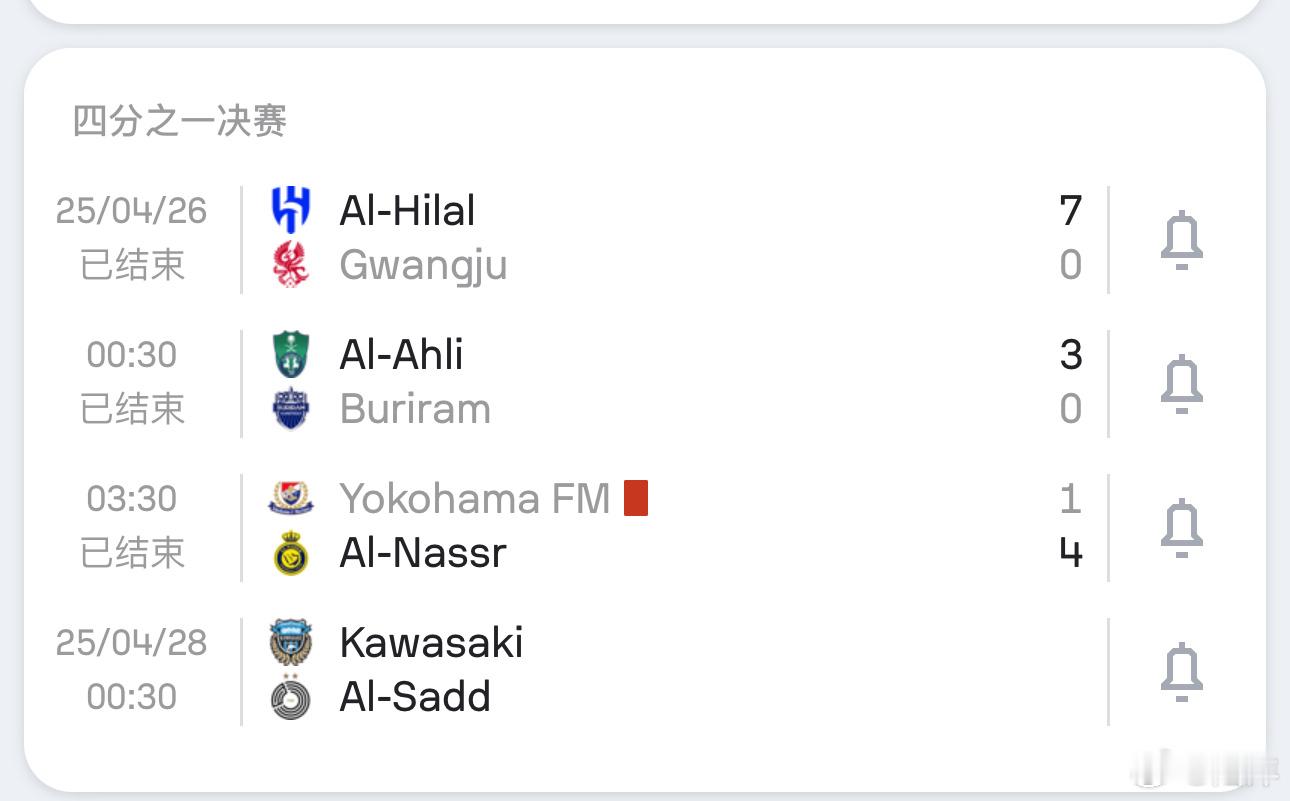Click the 四分之一决赛 section heading
The height and width of the screenshot is (801, 1290).
180,121
